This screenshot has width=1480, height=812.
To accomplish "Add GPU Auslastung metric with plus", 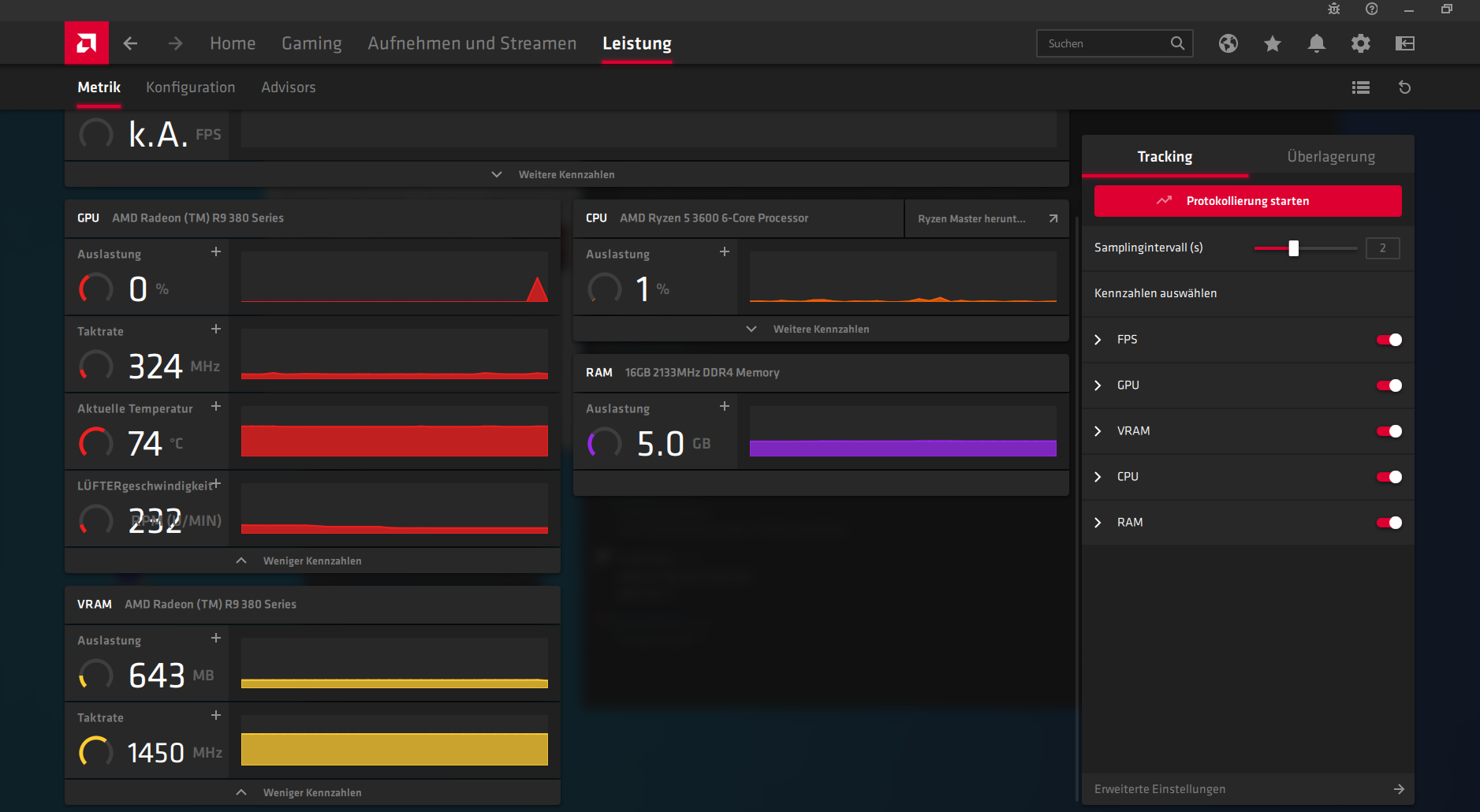I will point(216,252).
